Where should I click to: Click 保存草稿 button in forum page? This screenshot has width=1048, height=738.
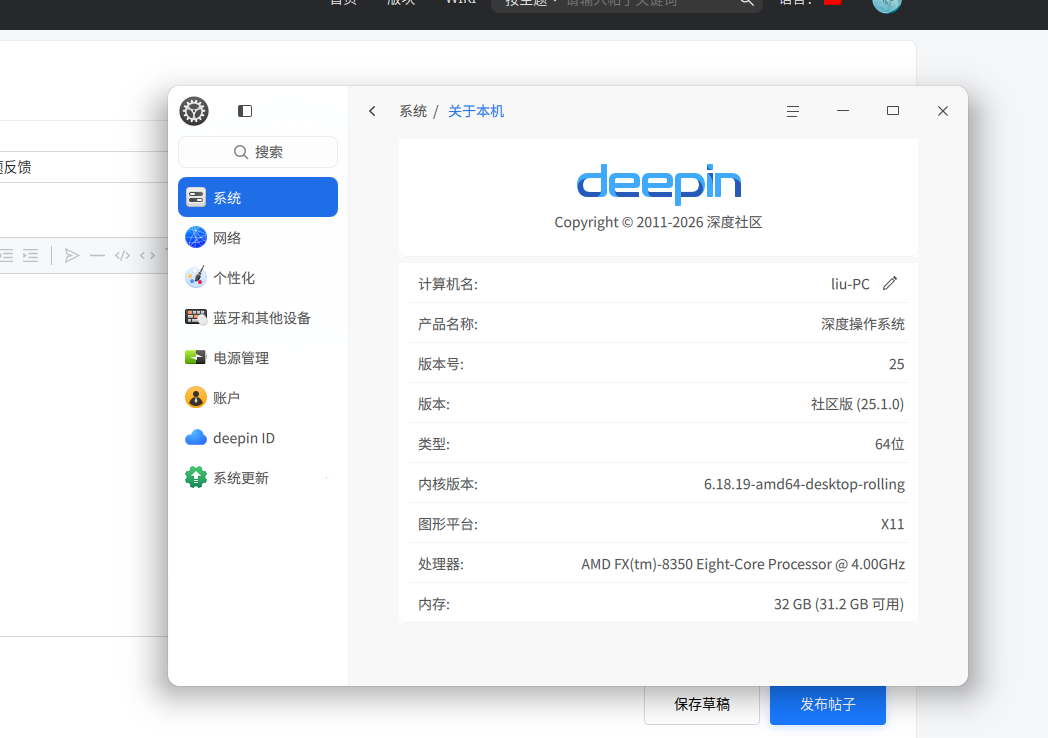pos(702,705)
